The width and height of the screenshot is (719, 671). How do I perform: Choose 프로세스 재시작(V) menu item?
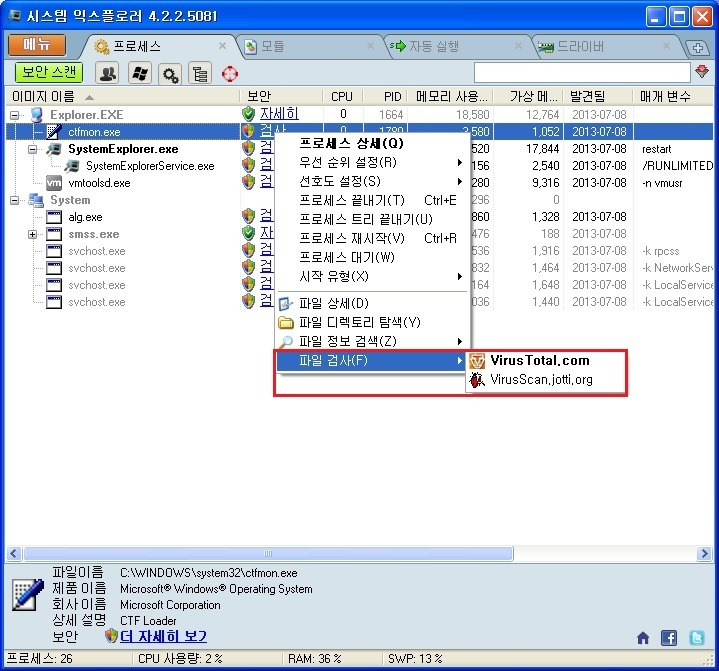(x=373, y=238)
